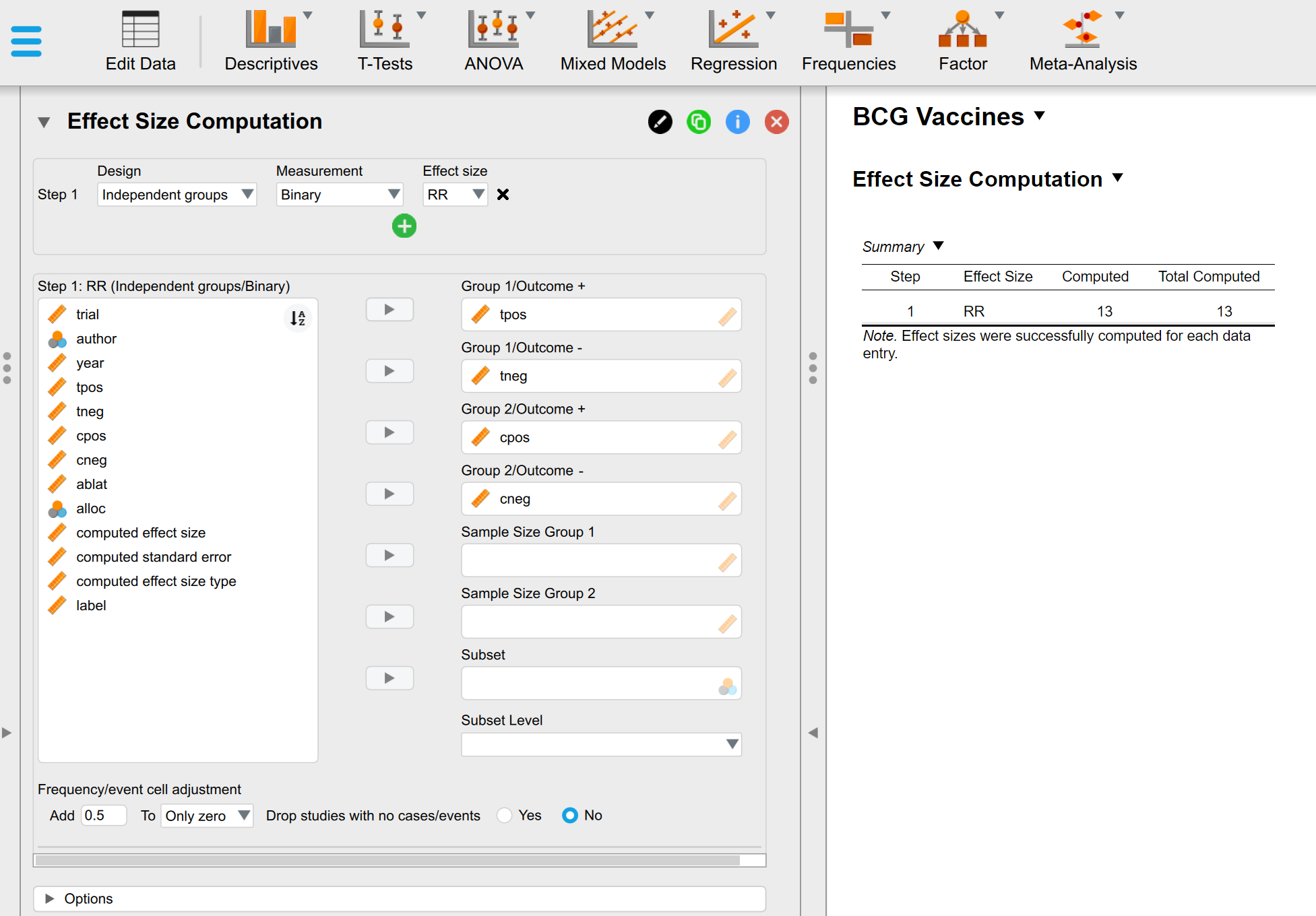The width and height of the screenshot is (1316, 916).
Task: Open the Descriptives menu
Action: point(271,40)
